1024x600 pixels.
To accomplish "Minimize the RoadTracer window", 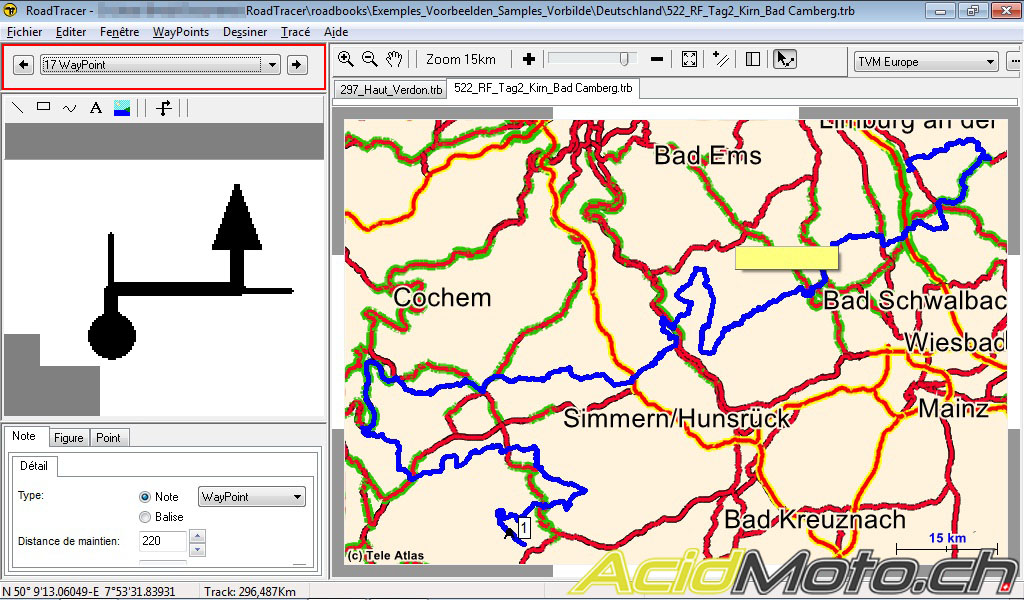I will coord(940,11).
